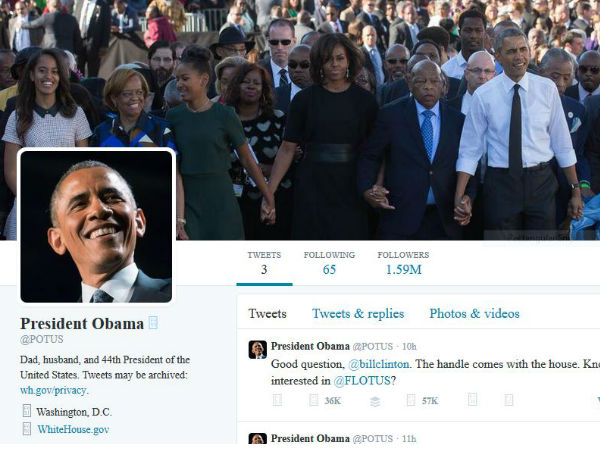View the Followers 1.59M list
This screenshot has width=600, height=450.
[x=403, y=263]
